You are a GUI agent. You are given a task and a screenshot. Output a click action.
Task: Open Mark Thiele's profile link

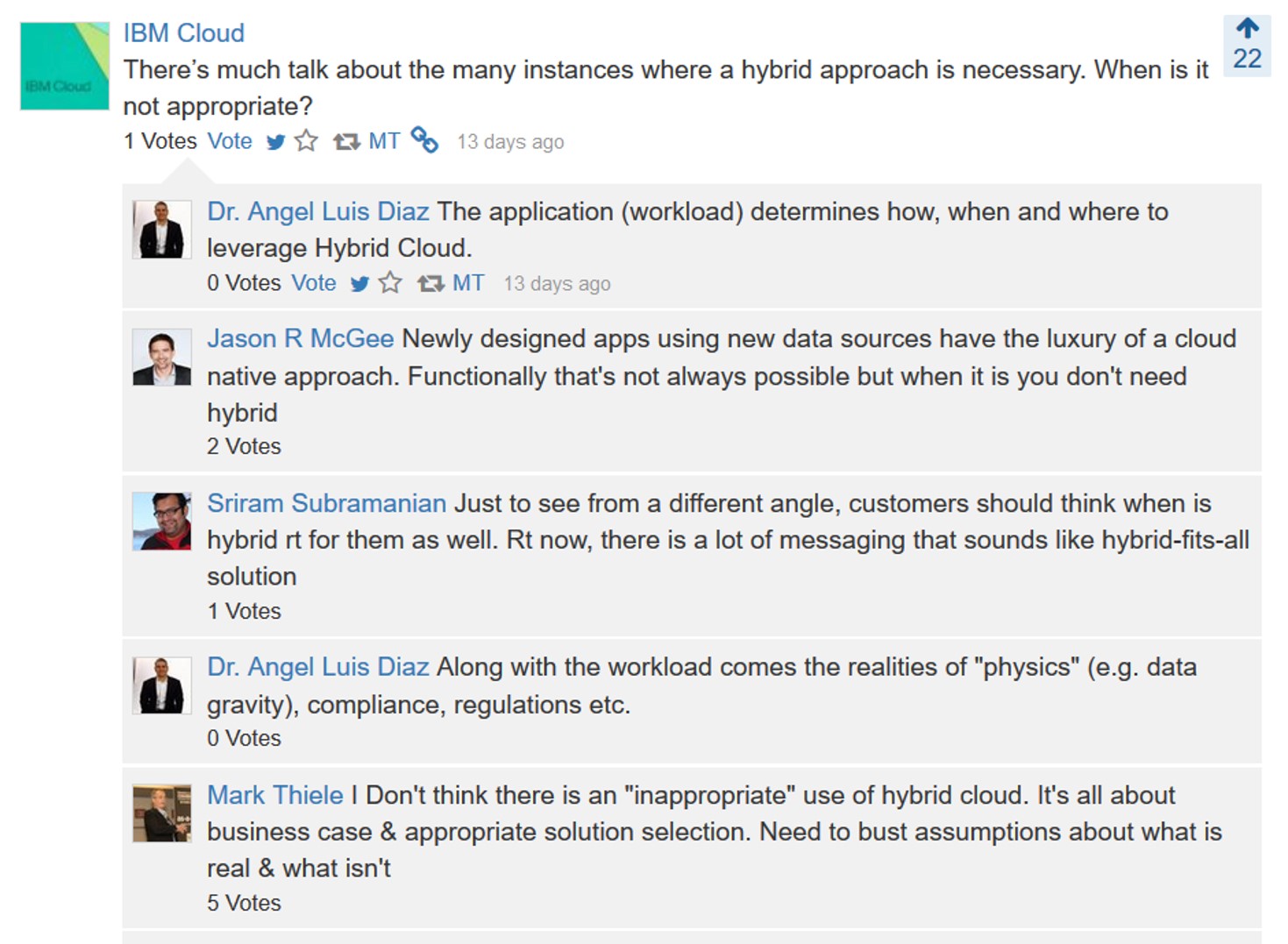275,795
